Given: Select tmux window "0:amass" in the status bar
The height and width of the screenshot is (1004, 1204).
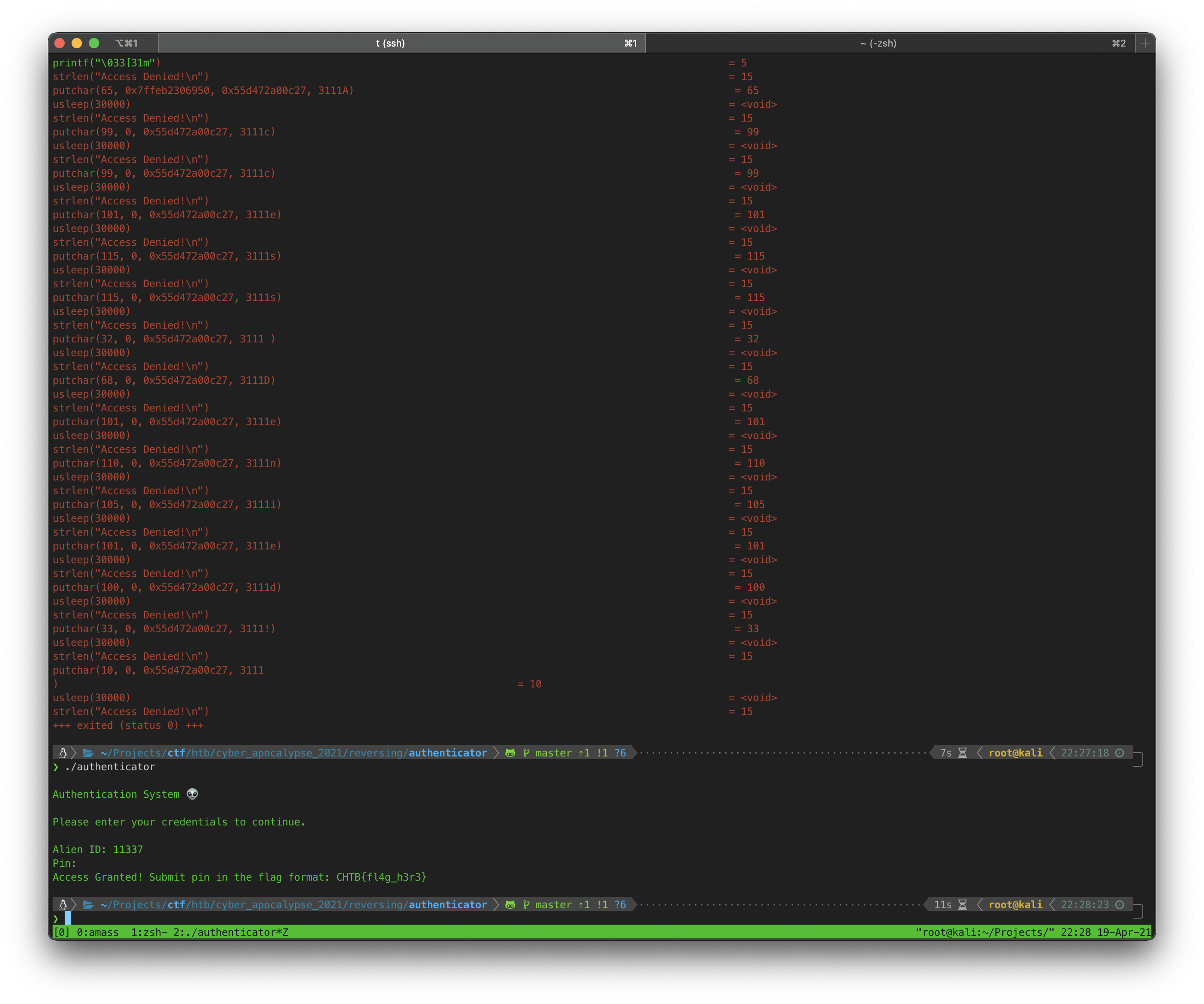Looking at the screenshot, I should pyautogui.click(x=97, y=932).
